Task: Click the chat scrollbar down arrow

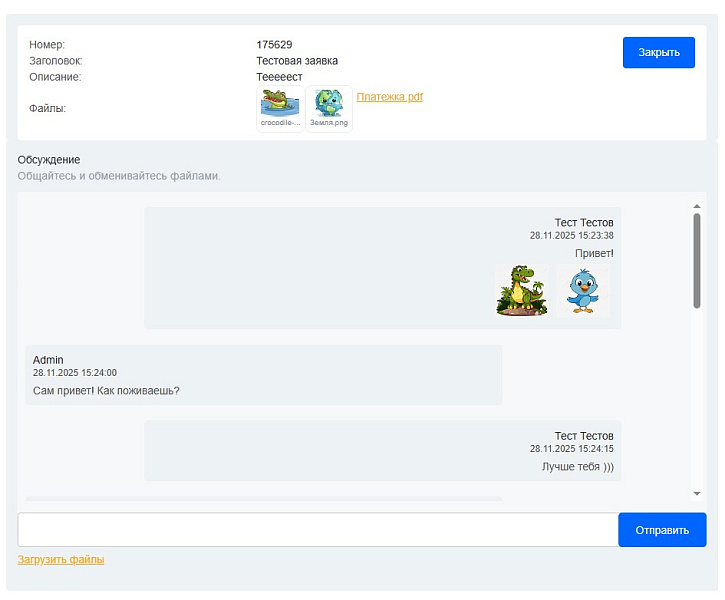Action: click(x=697, y=493)
